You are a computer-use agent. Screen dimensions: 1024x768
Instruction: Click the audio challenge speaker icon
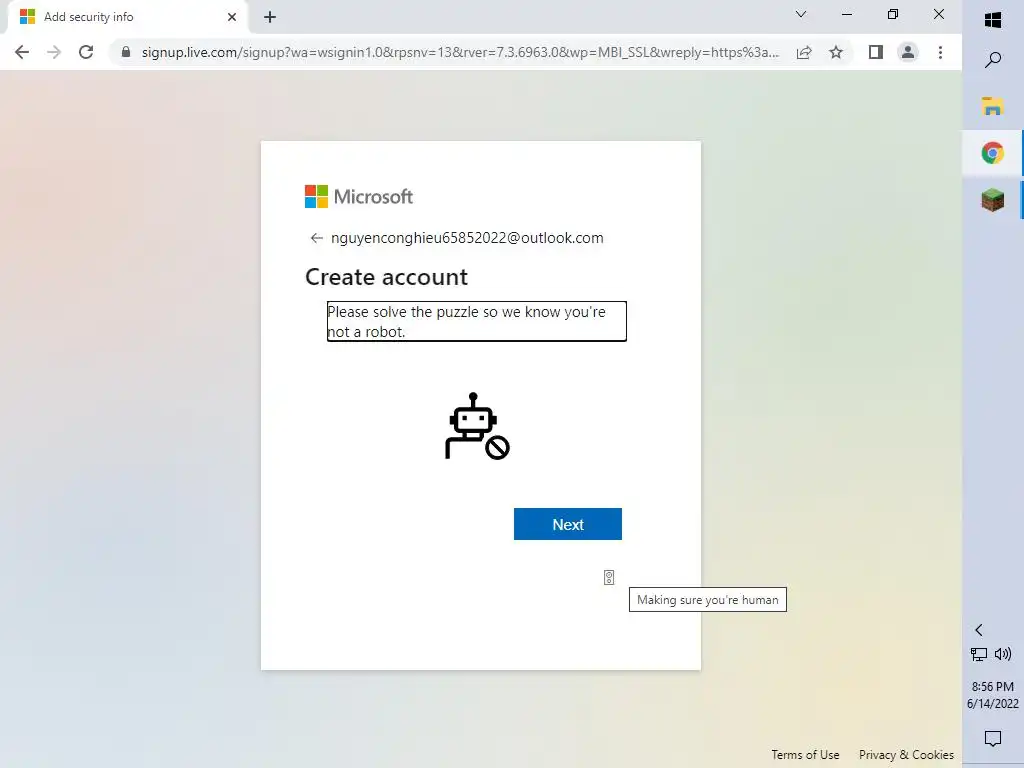coord(609,577)
